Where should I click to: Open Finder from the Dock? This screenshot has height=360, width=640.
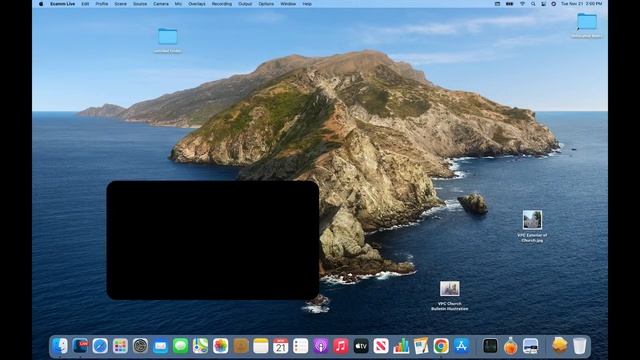(60, 346)
